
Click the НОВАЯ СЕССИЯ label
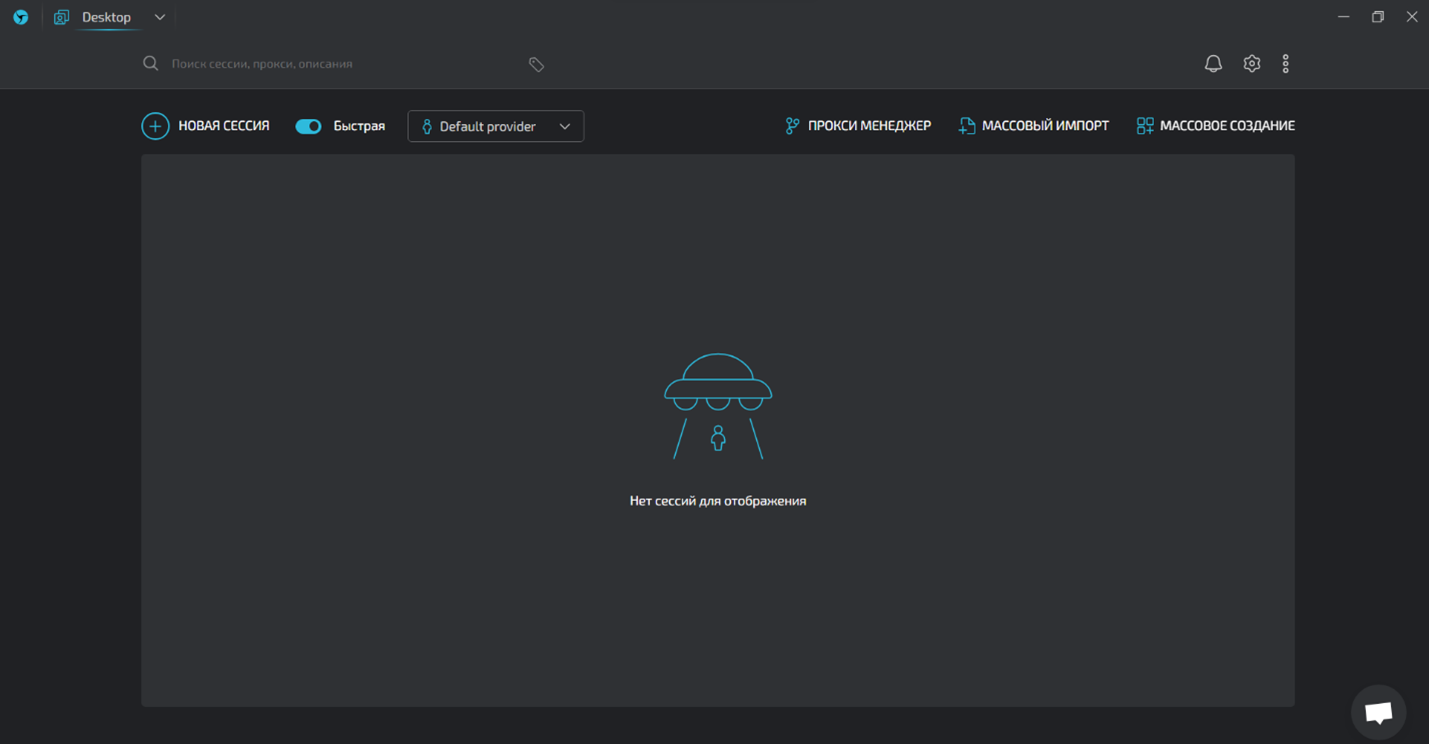[224, 126]
